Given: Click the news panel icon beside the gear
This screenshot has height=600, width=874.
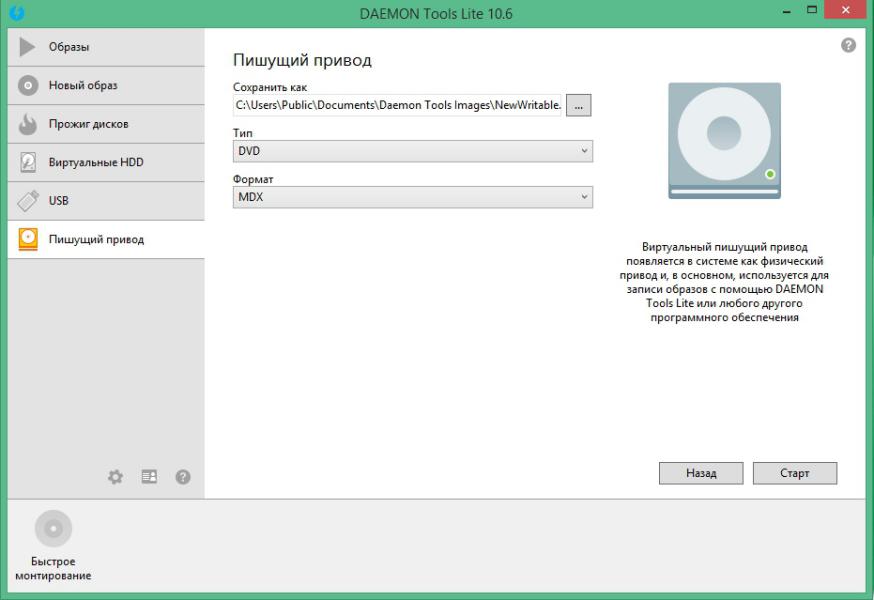Looking at the screenshot, I should (149, 477).
